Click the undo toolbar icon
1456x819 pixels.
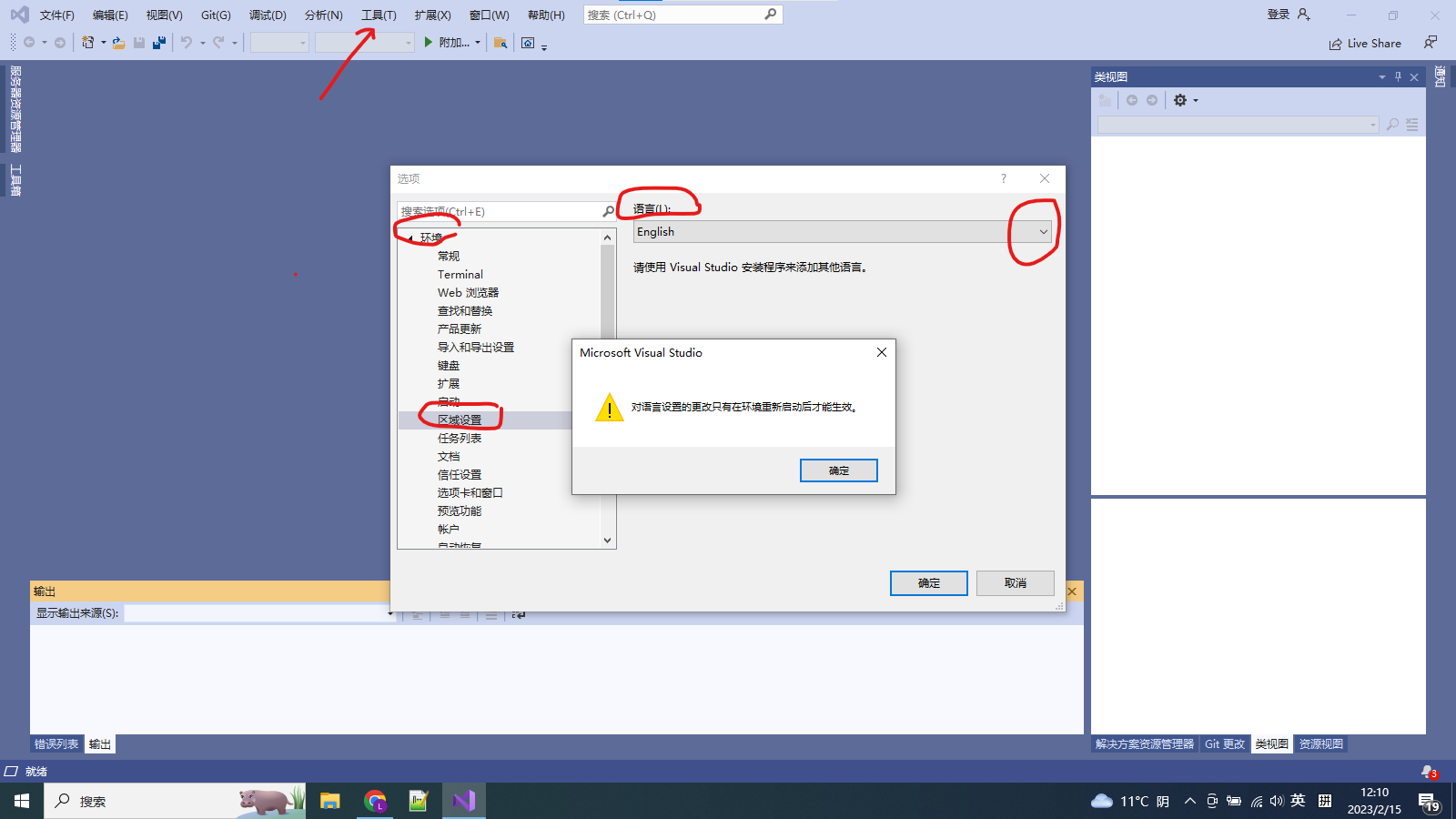pos(186,43)
